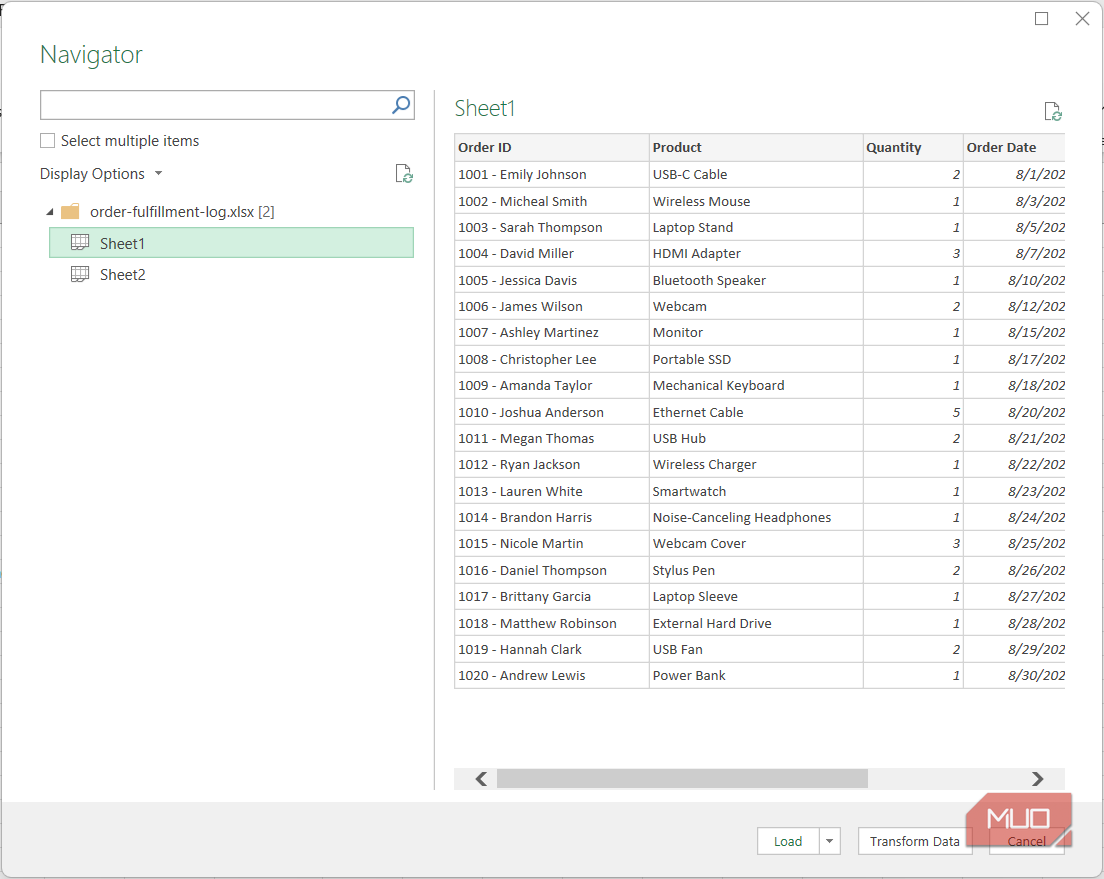
Task: Click the cell '1008 - Christopher Lee'
Action: pyautogui.click(x=552, y=359)
